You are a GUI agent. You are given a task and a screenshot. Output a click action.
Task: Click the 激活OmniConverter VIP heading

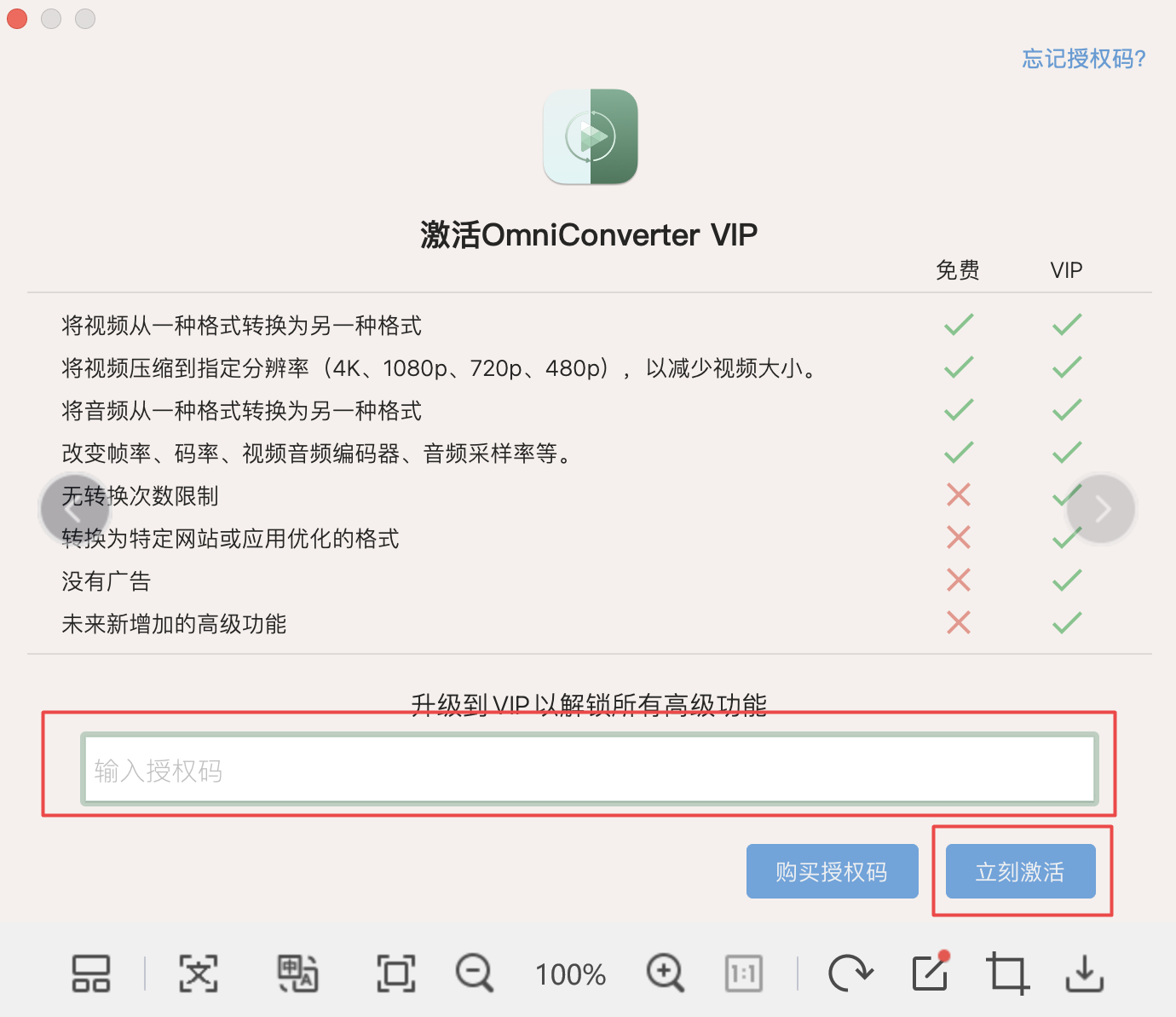click(x=589, y=234)
